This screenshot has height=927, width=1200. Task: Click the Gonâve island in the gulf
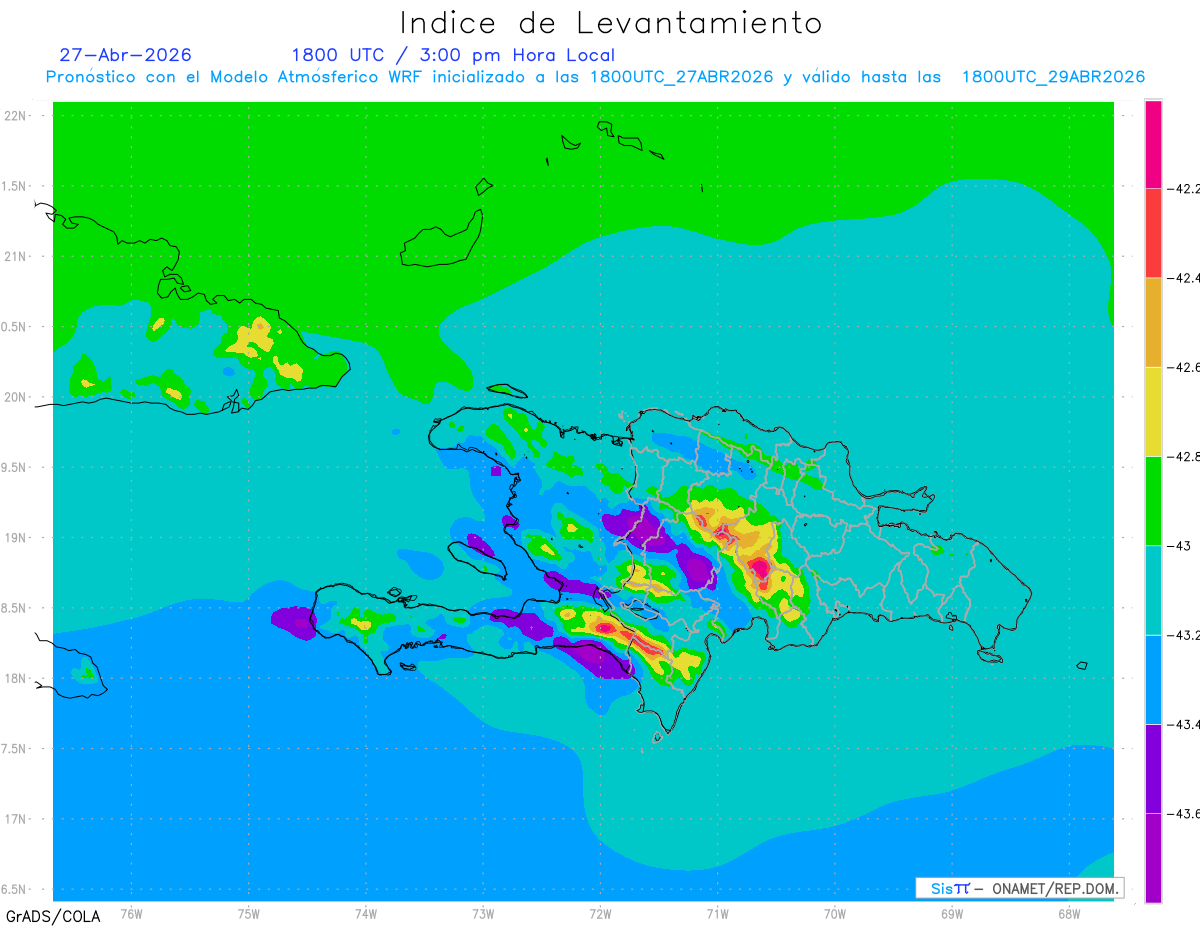tap(475, 560)
